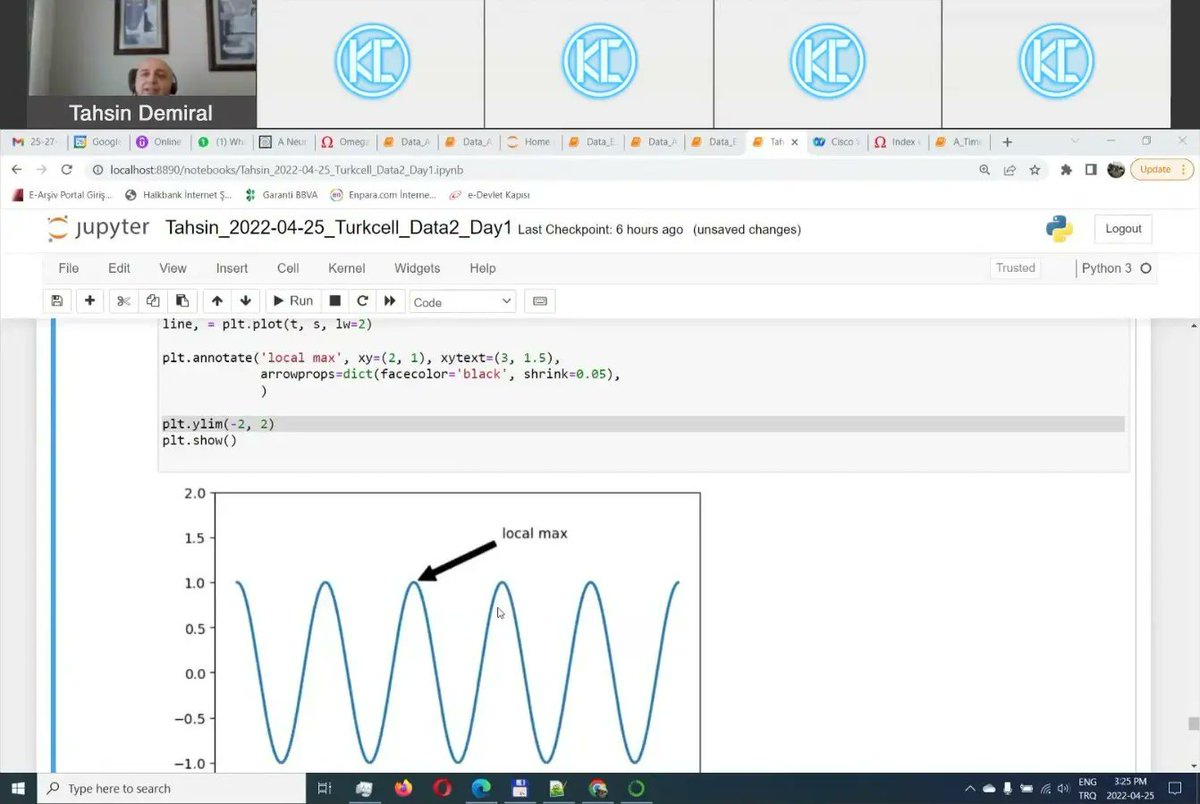Image resolution: width=1200 pixels, height=804 pixels.
Task: Restart the kernel with the circular arrow icon
Action: click(362, 301)
